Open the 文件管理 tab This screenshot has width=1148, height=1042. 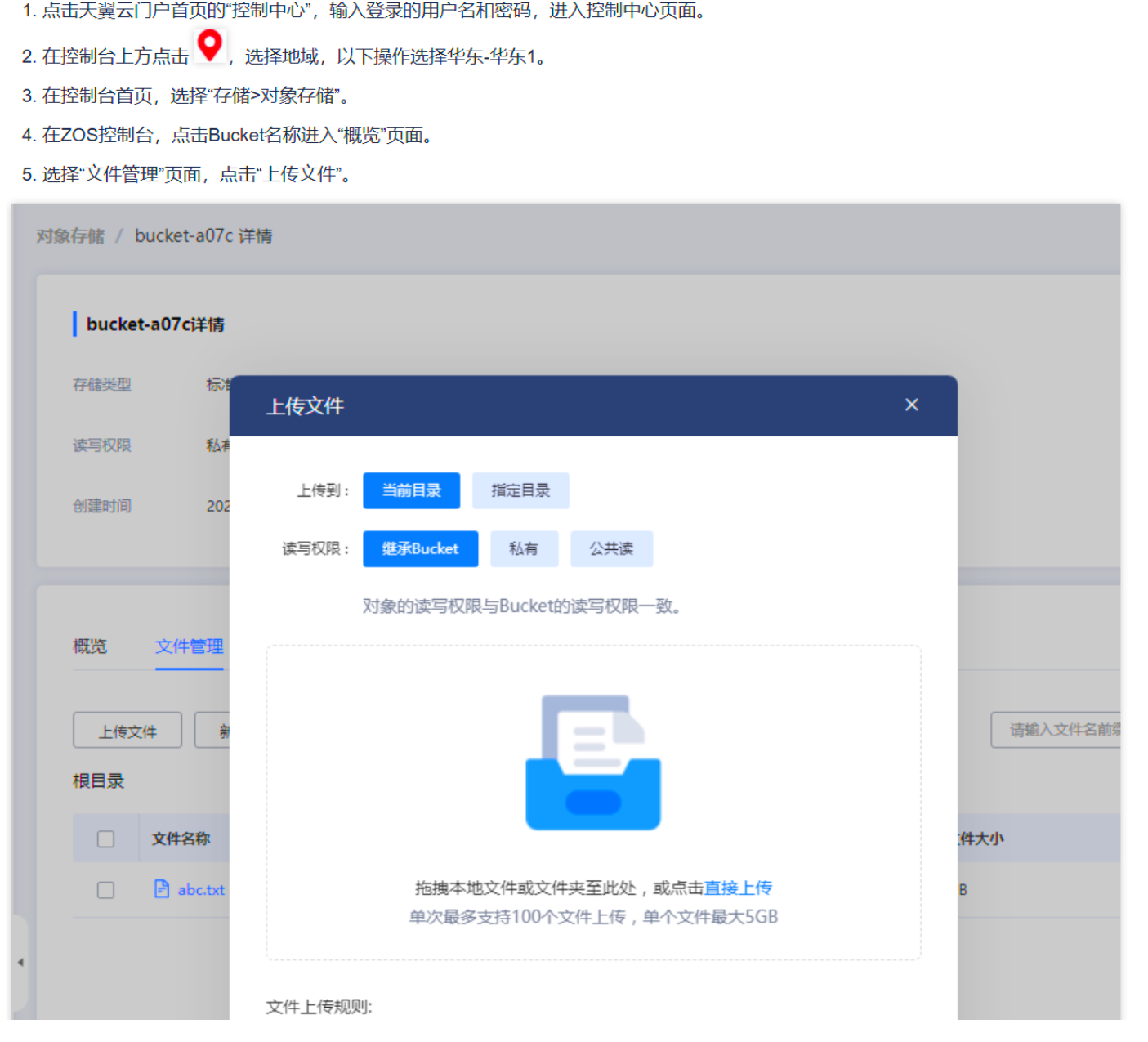pos(189,646)
